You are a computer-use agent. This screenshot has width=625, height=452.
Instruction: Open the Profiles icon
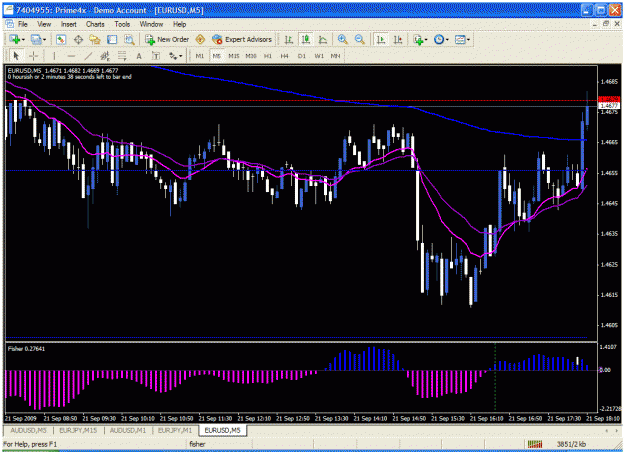coord(36,39)
